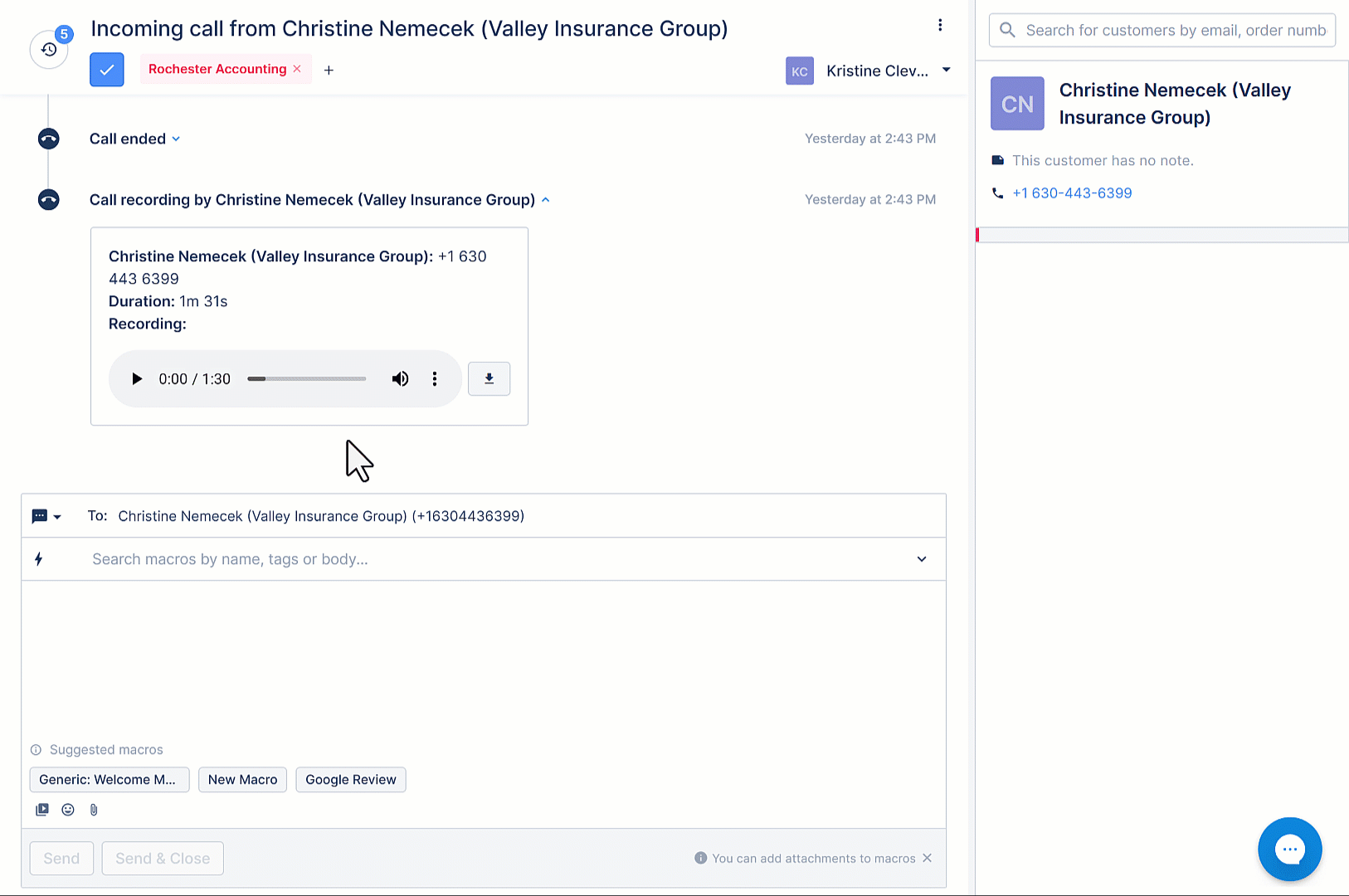Play the call recording audio
Screen dimensions: 1349x896
click(x=137, y=379)
